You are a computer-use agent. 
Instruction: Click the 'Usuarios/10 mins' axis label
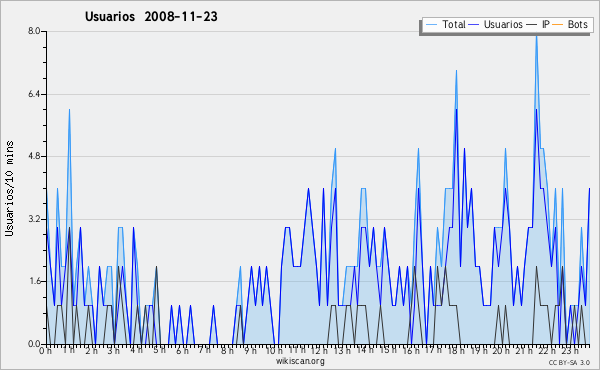[x=9, y=189]
